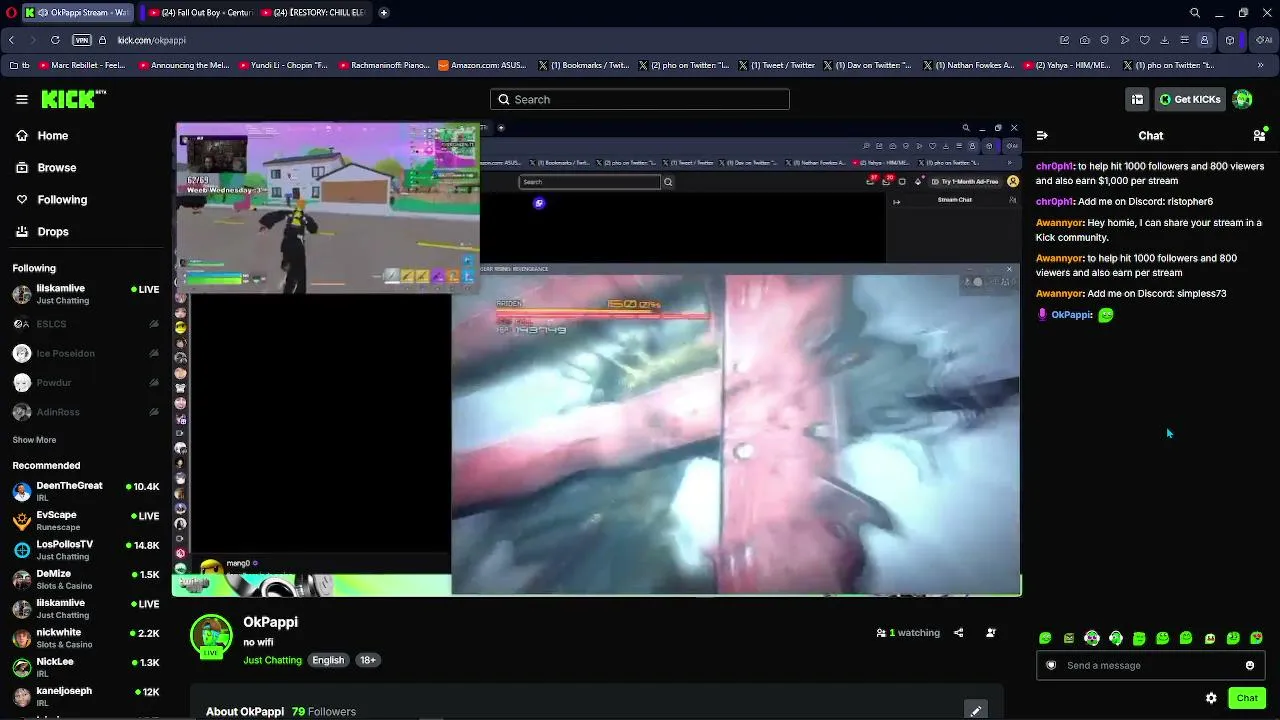Click OkPappi username in chat
Screen dimensions: 1280x720
[x=1070, y=315]
